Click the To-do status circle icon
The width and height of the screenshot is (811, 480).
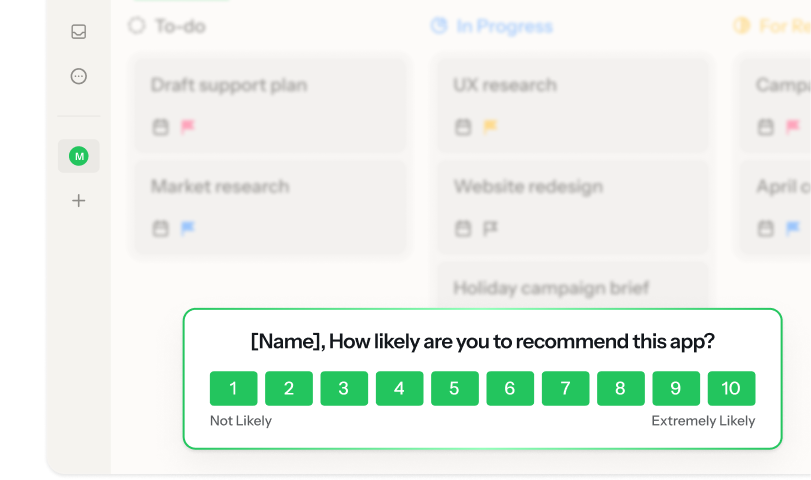coord(137,26)
